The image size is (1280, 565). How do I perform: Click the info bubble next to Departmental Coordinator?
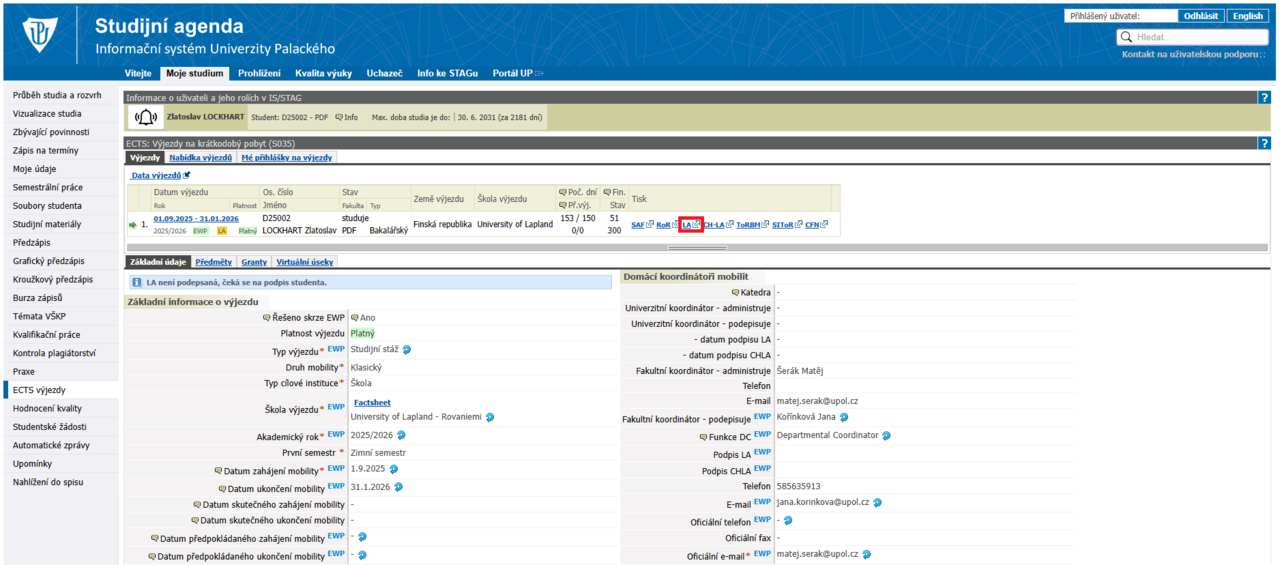pyautogui.click(x=886, y=435)
